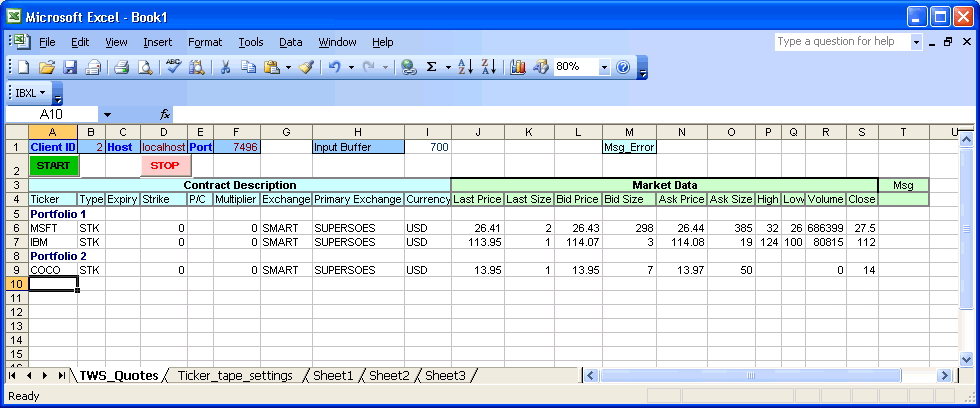Open the 80% zoom dropdown

point(604,67)
